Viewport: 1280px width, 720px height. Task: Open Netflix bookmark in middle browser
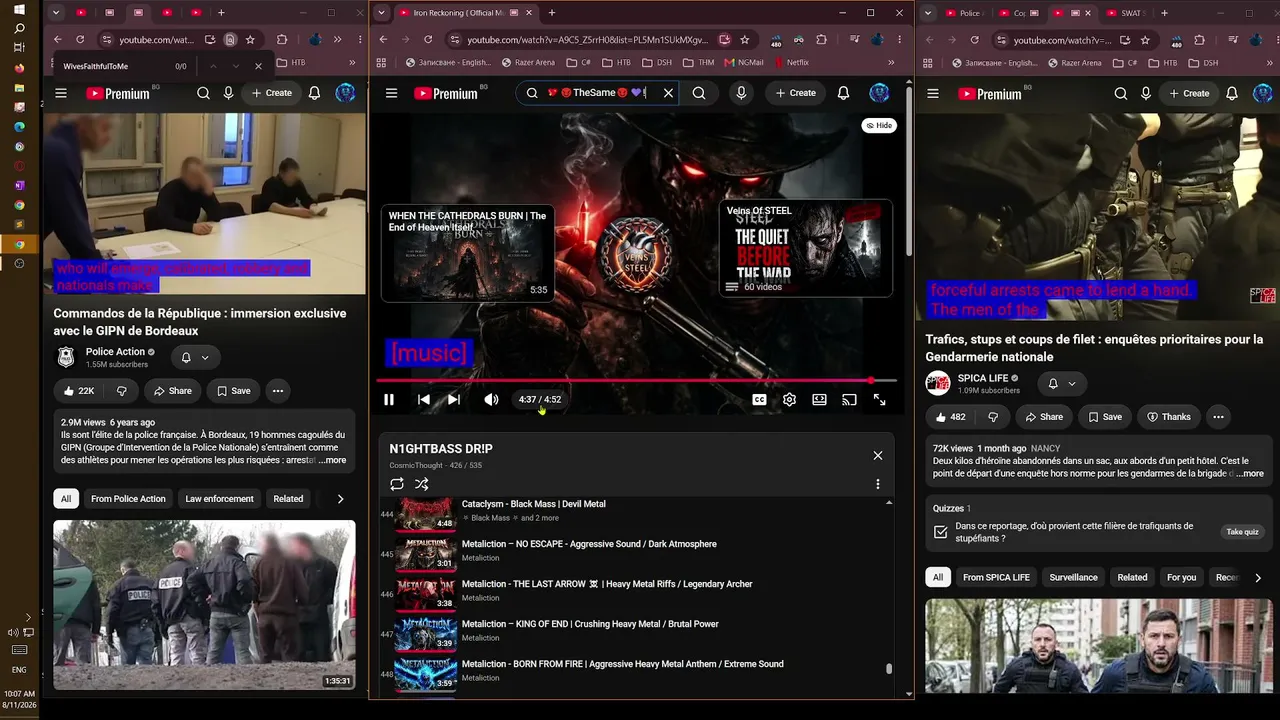click(790, 62)
